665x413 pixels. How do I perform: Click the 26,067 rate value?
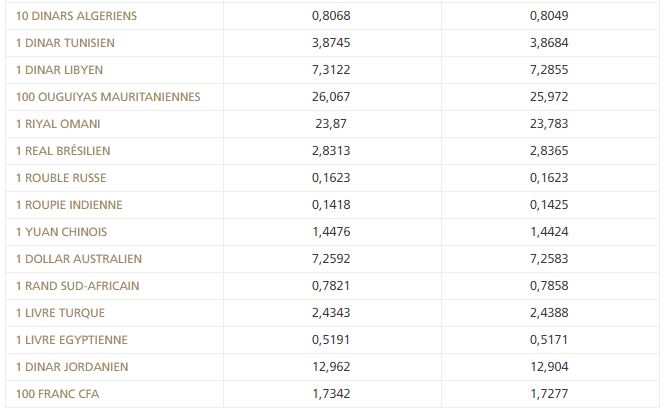coord(332,98)
